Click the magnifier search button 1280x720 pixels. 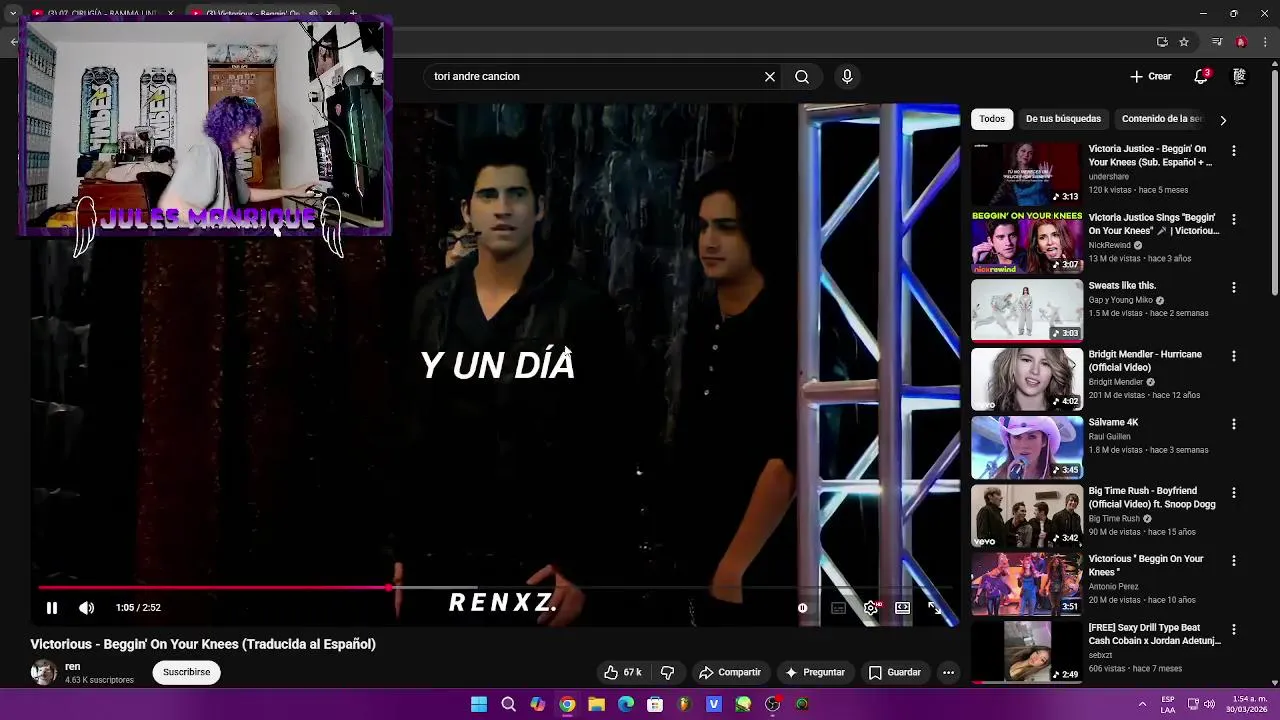tap(802, 76)
